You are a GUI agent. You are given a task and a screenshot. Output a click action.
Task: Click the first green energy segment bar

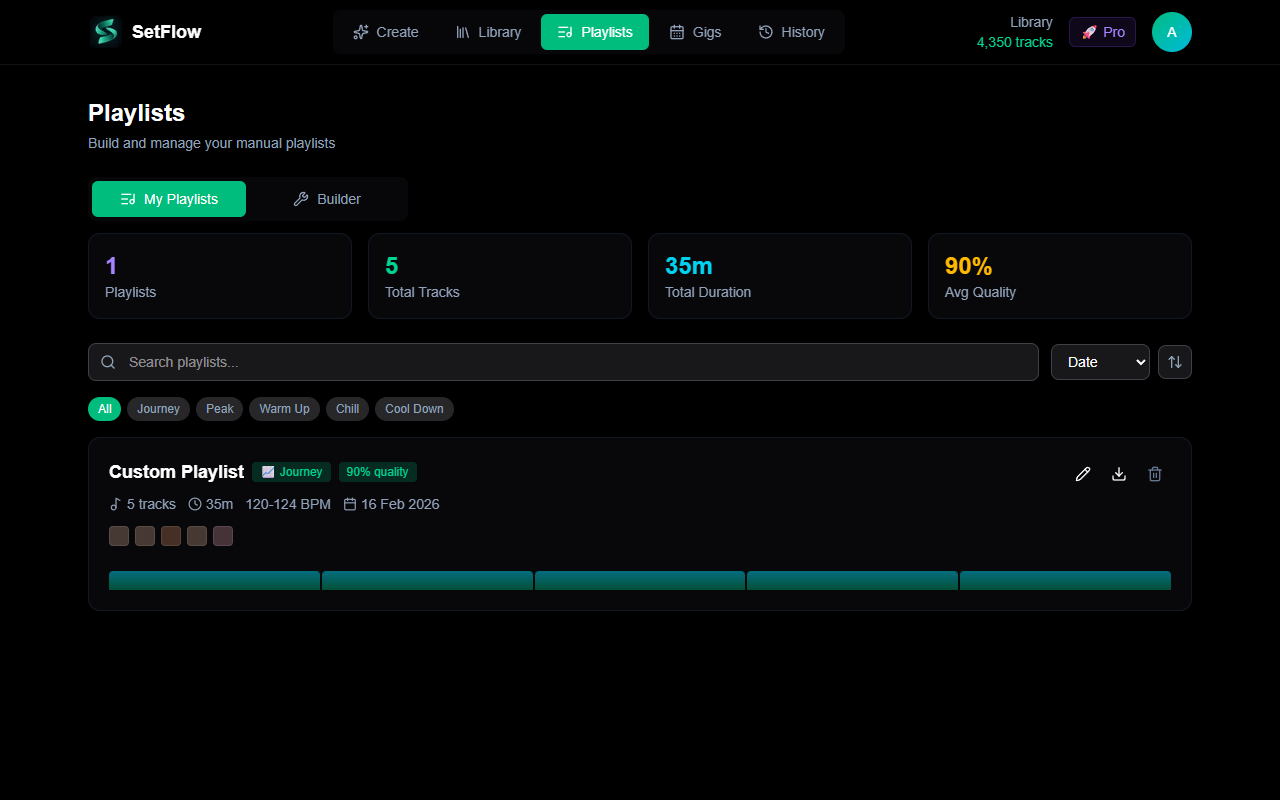click(x=214, y=580)
